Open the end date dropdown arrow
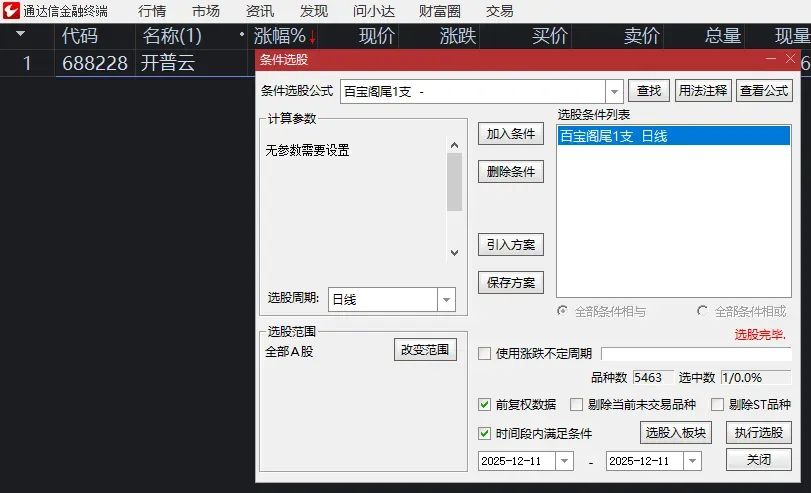 692,461
